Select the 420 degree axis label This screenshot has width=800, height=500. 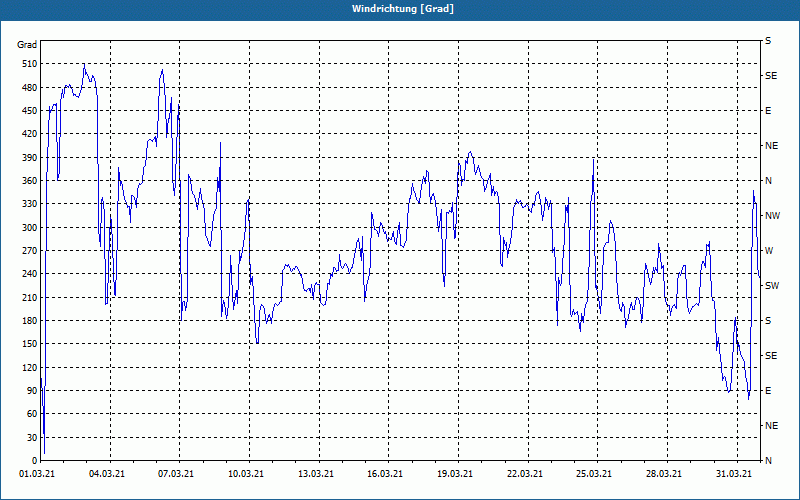(29, 134)
